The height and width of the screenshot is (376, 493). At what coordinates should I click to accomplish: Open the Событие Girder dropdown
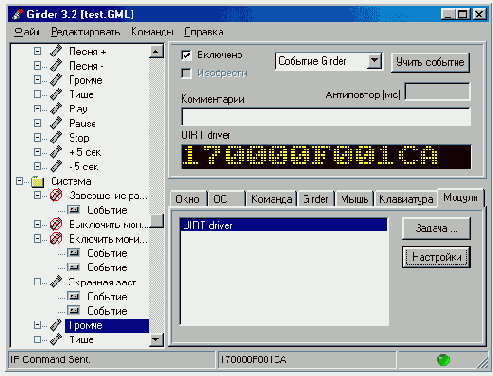click(375, 61)
